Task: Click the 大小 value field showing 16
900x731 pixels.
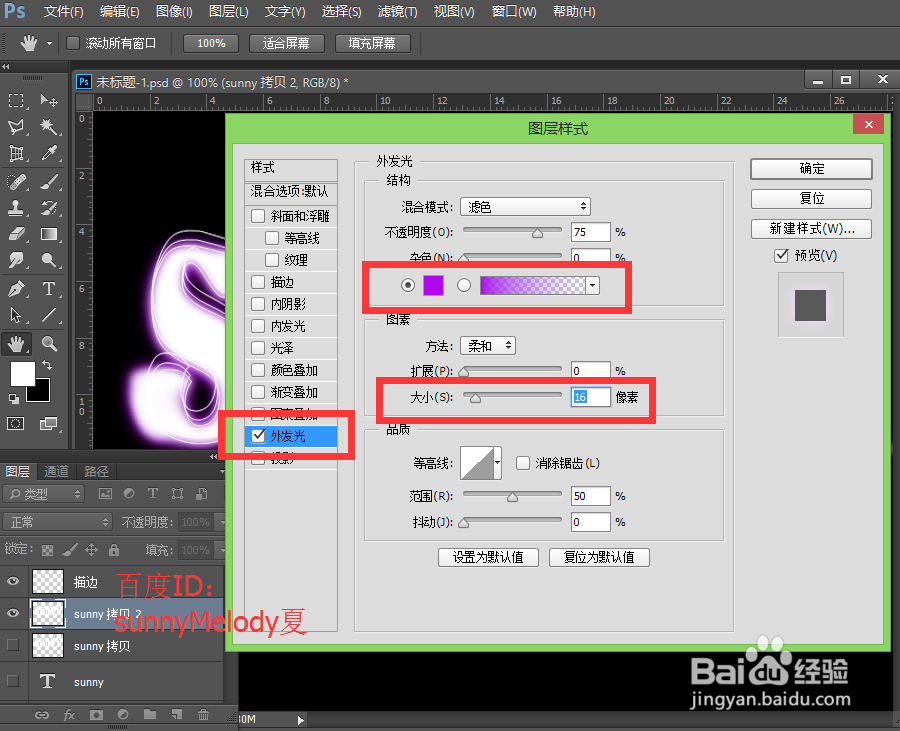Action: [590, 397]
